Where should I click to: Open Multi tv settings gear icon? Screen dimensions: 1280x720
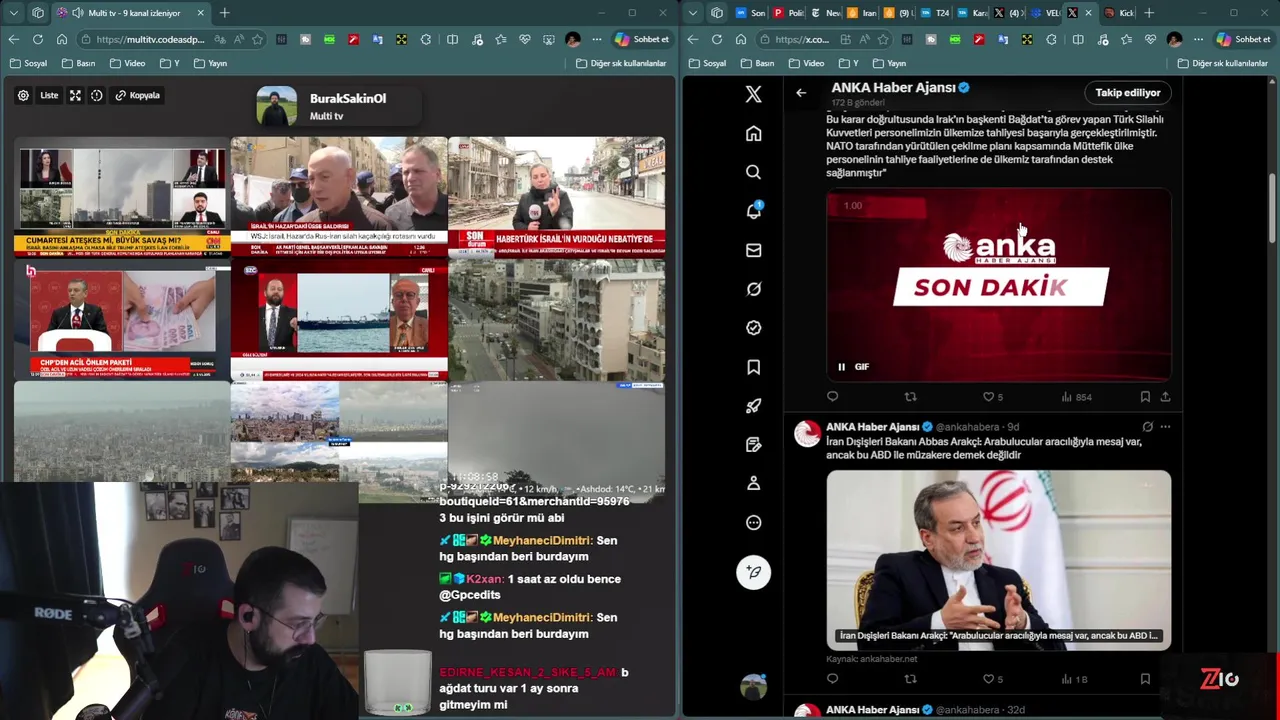pos(23,96)
